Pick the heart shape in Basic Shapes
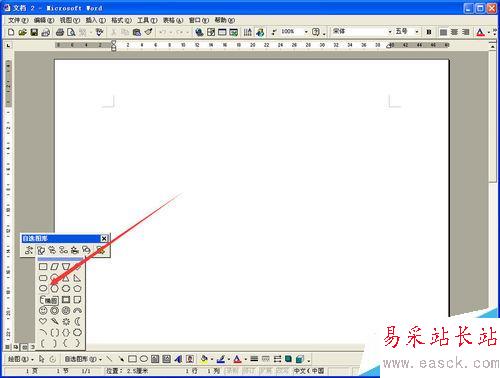The image size is (500, 378). (43, 322)
